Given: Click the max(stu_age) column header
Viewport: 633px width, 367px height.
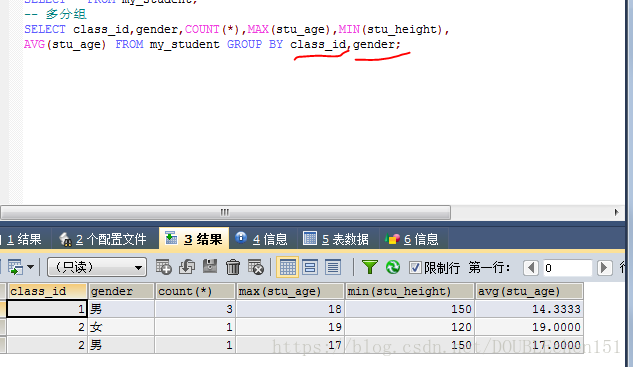Looking at the screenshot, I should click(x=290, y=291).
